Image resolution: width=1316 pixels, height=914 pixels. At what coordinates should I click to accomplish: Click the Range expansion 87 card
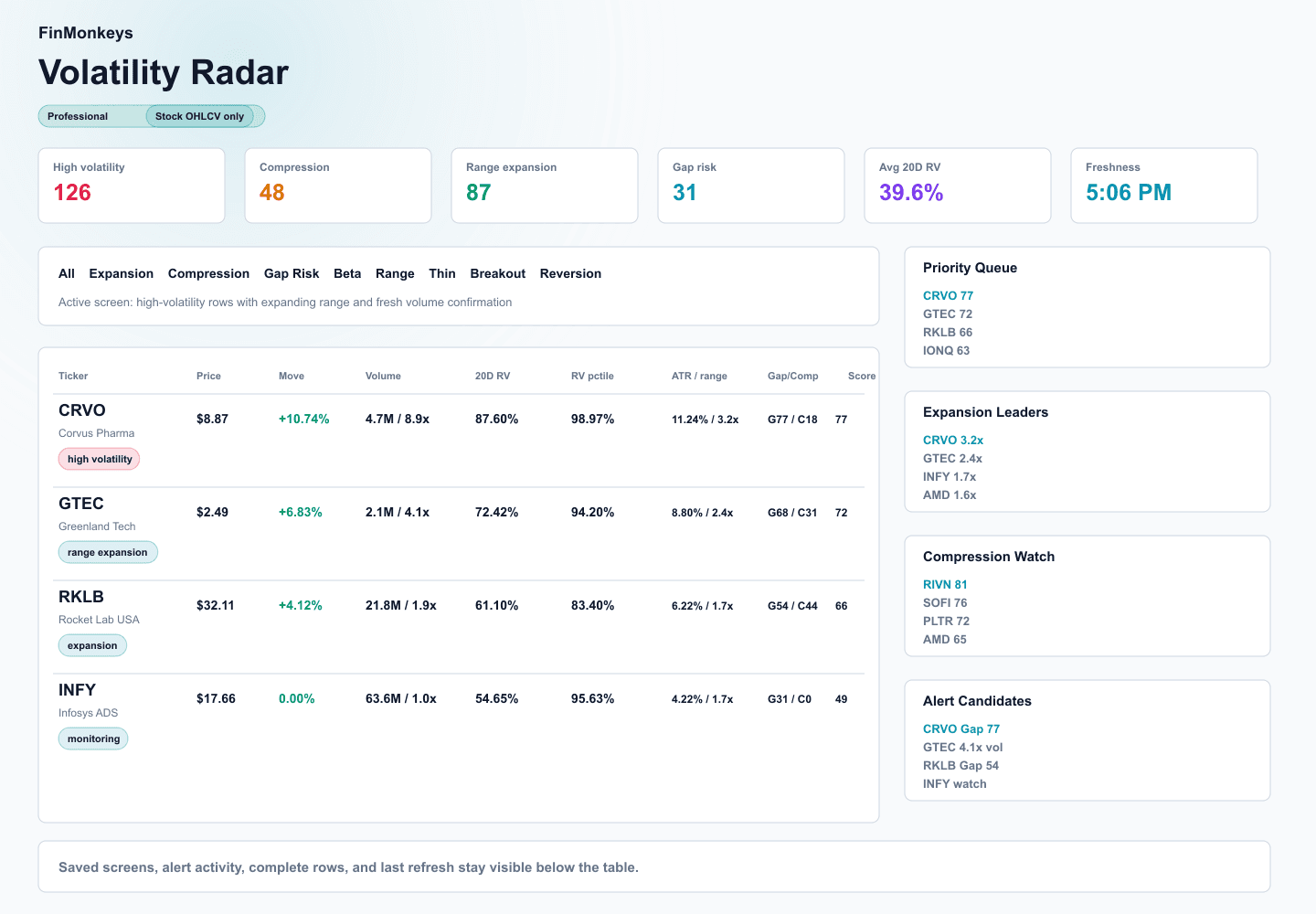(545, 186)
